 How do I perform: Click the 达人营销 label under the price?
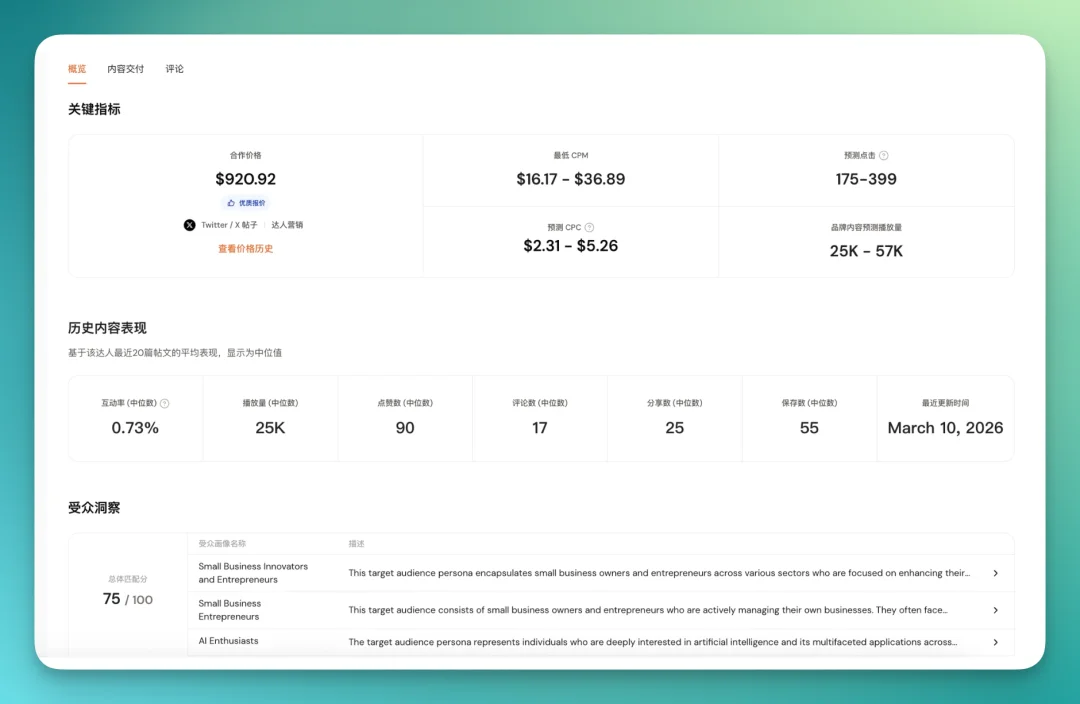pyautogui.click(x=287, y=225)
